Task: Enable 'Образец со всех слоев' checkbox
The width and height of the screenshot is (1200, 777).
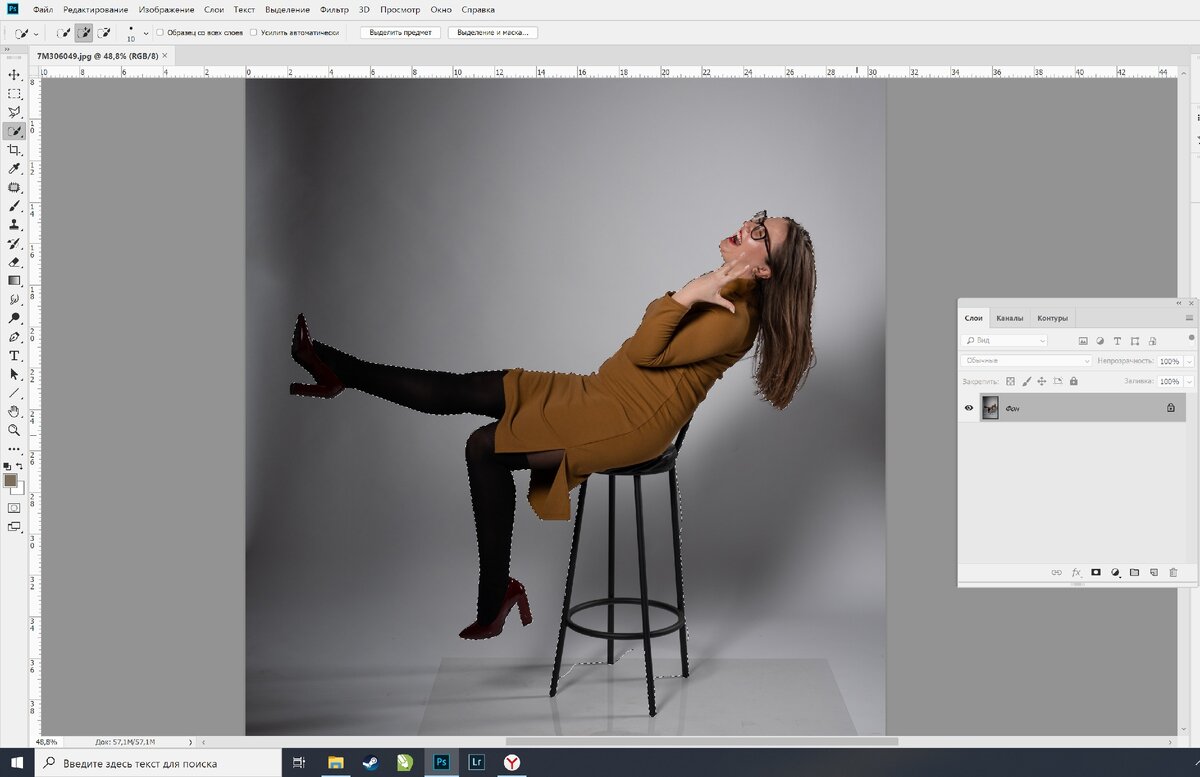Action: point(160,33)
